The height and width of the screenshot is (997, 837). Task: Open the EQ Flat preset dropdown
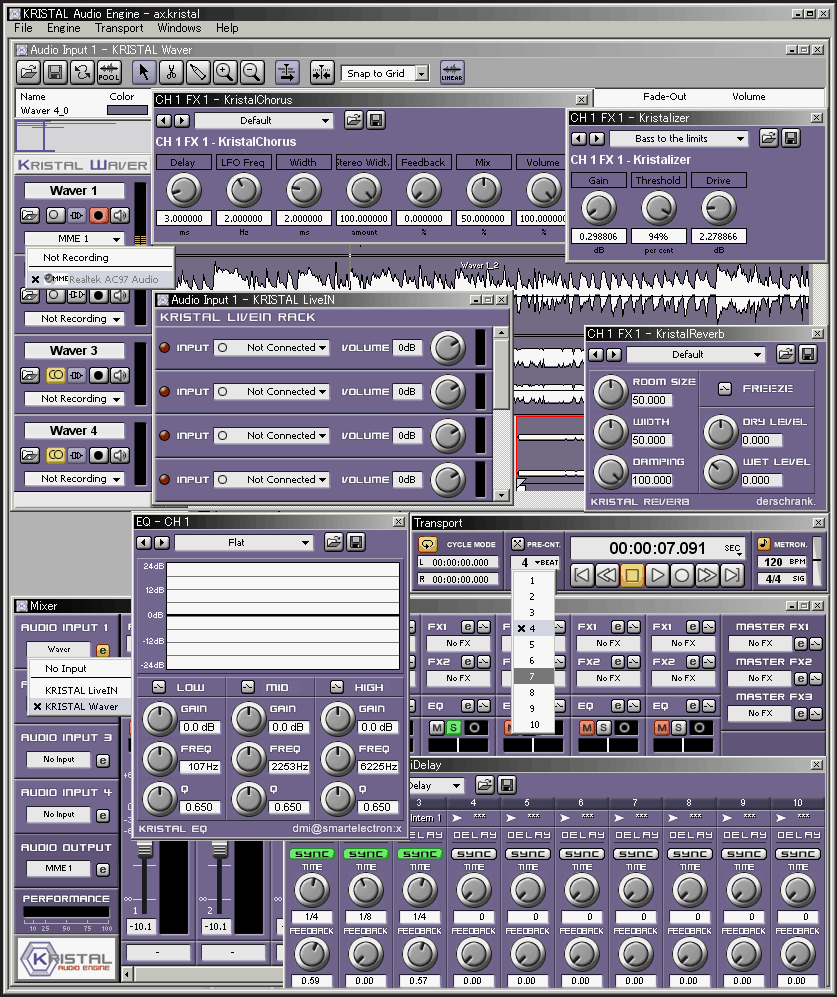coord(244,542)
